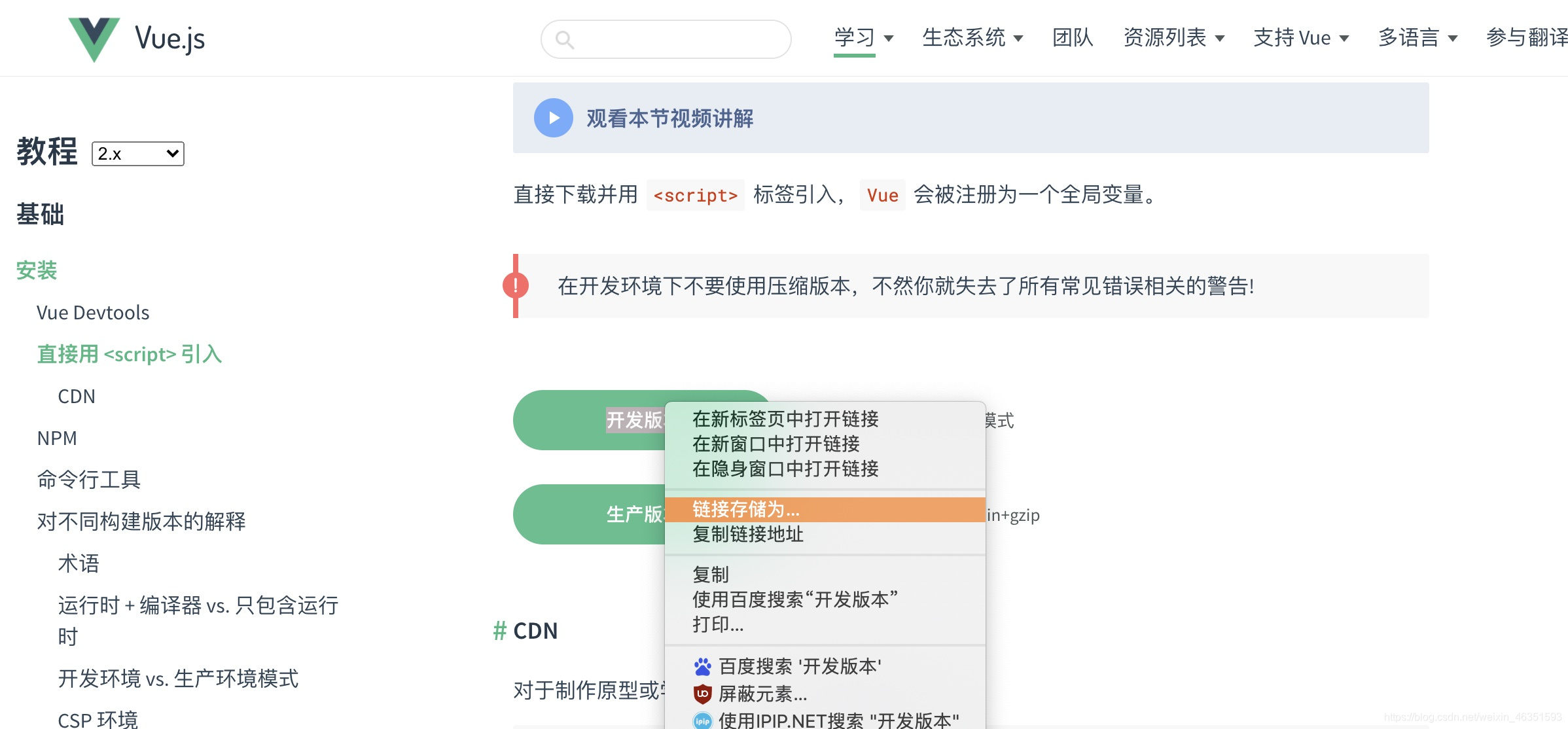Click the Vue.js logo icon
The image size is (1568, 729).
coord(94,39)
